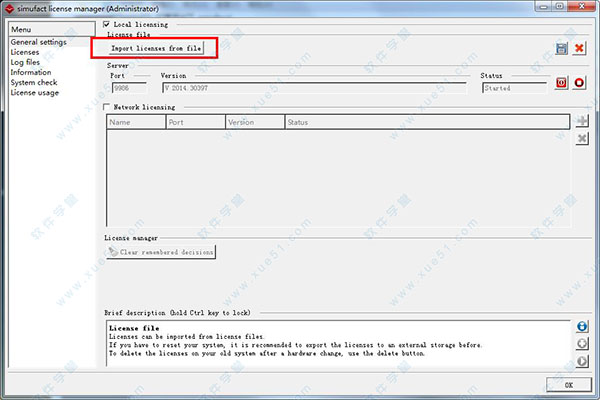Click the Clear remembered decisions button
Viewport: 600px width, 400px height.
160,252
